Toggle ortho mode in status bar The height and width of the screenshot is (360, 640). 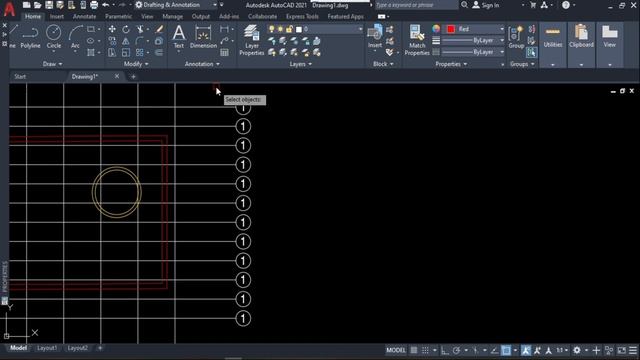point(444,350)
